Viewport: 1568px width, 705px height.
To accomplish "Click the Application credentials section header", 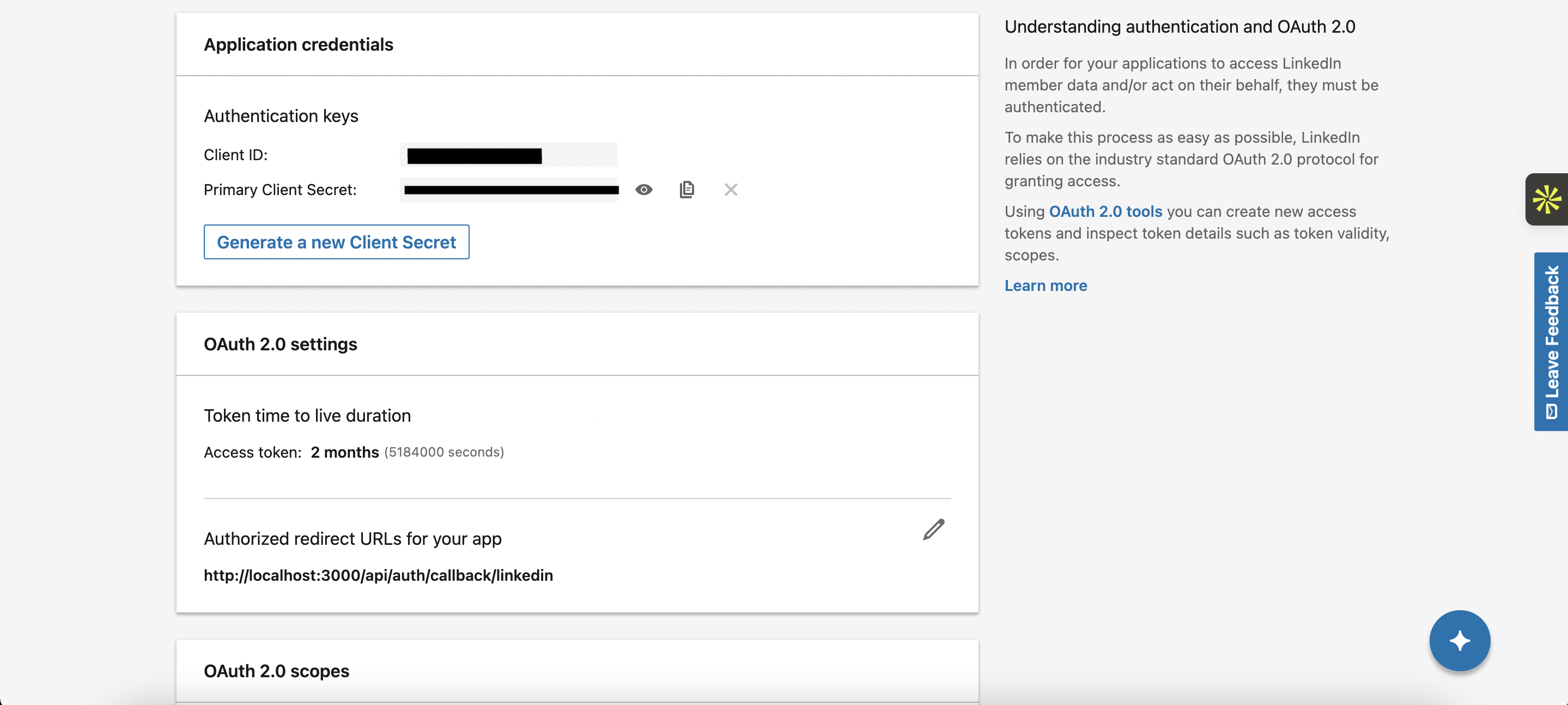I will [298, 45].
